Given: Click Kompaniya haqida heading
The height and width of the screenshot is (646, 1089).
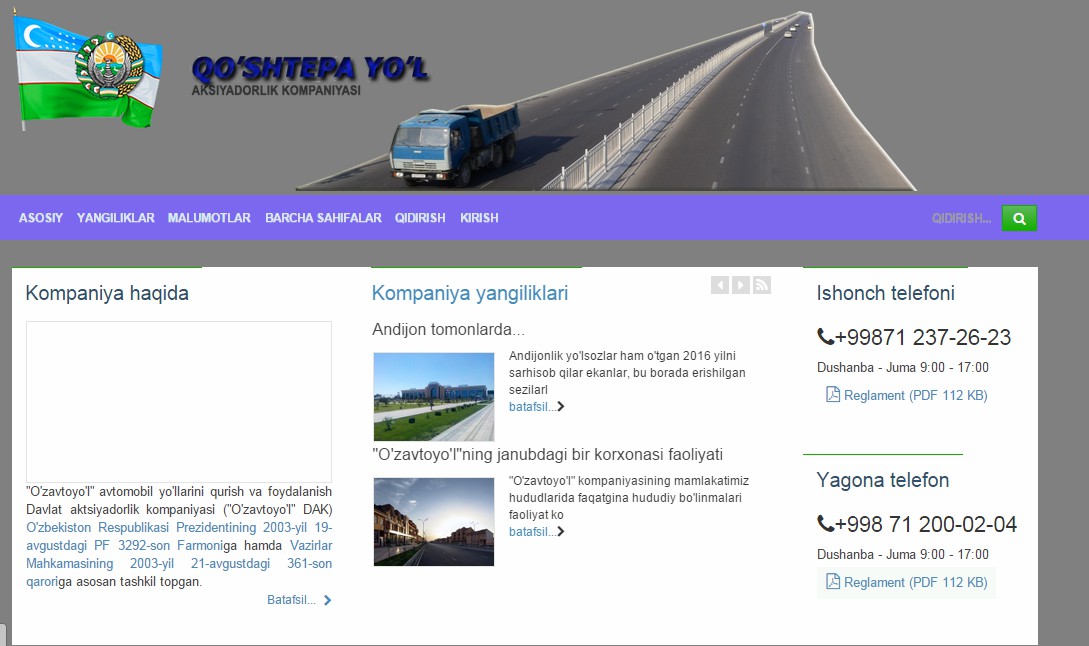Looking at the screenshot, I should 107,293.
